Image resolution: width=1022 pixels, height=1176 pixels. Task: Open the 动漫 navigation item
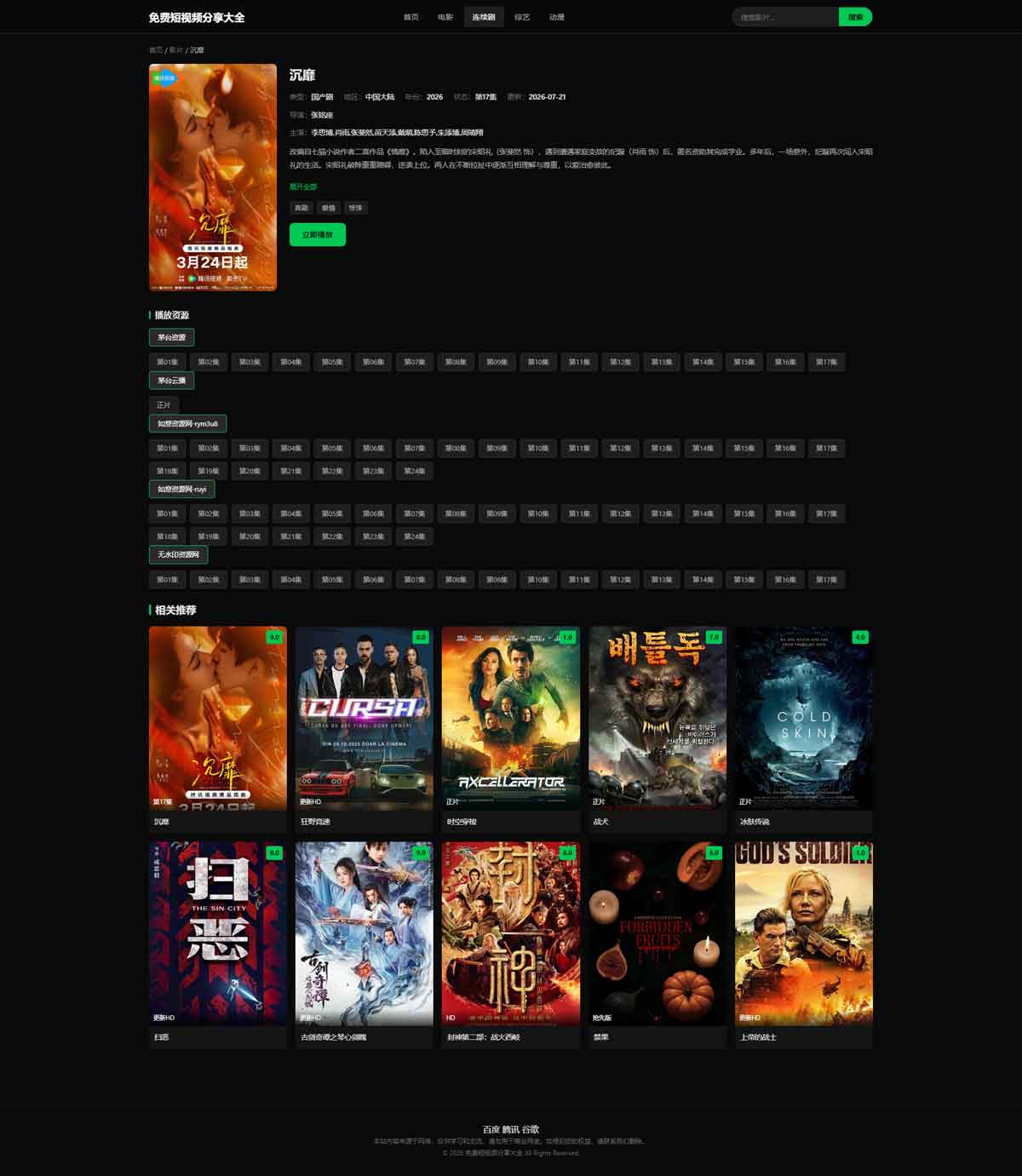pos(557,17)
